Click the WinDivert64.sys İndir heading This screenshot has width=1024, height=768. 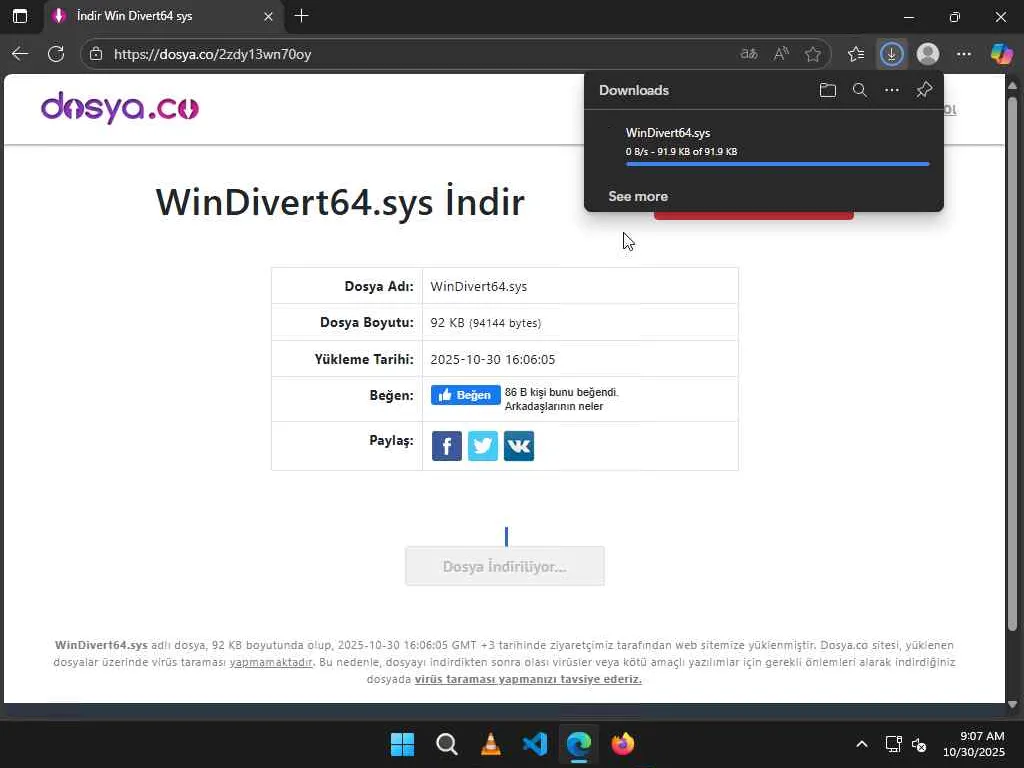coord(340,202)
